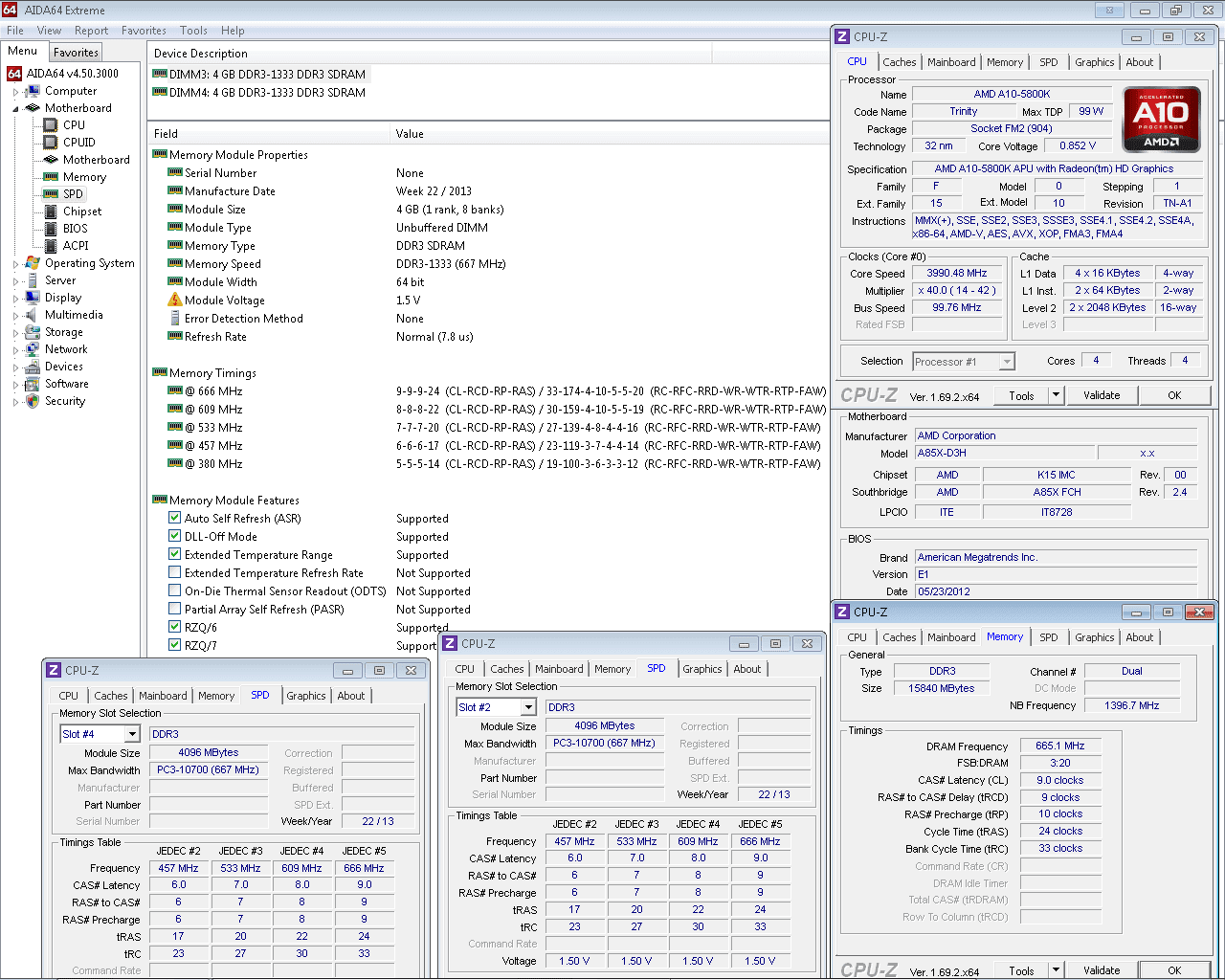Click the Storage tree icon
Screen dimensions: 1225x980
pyautogui.click(x=33, y=332)
